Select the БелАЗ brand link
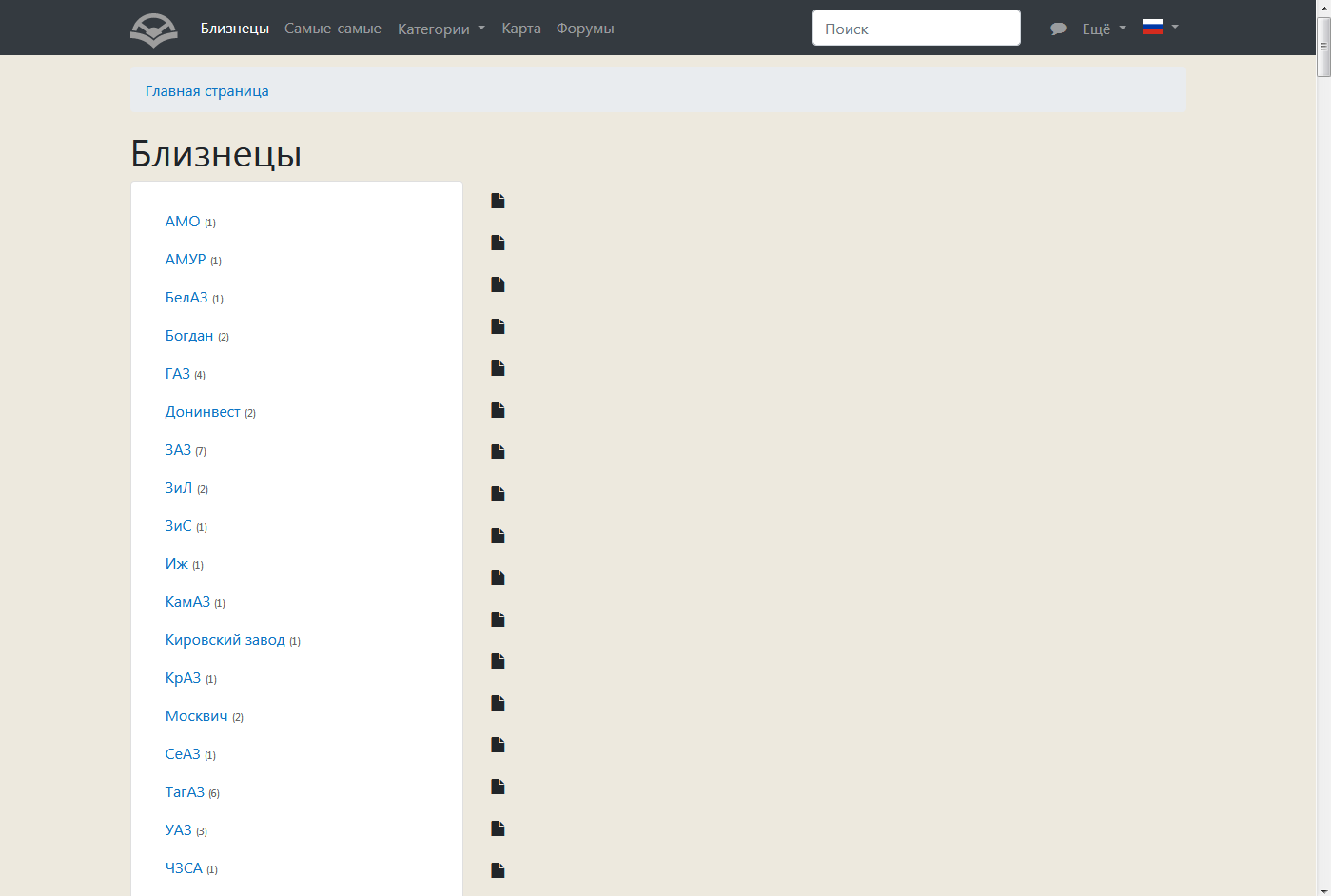 (186, 298)
